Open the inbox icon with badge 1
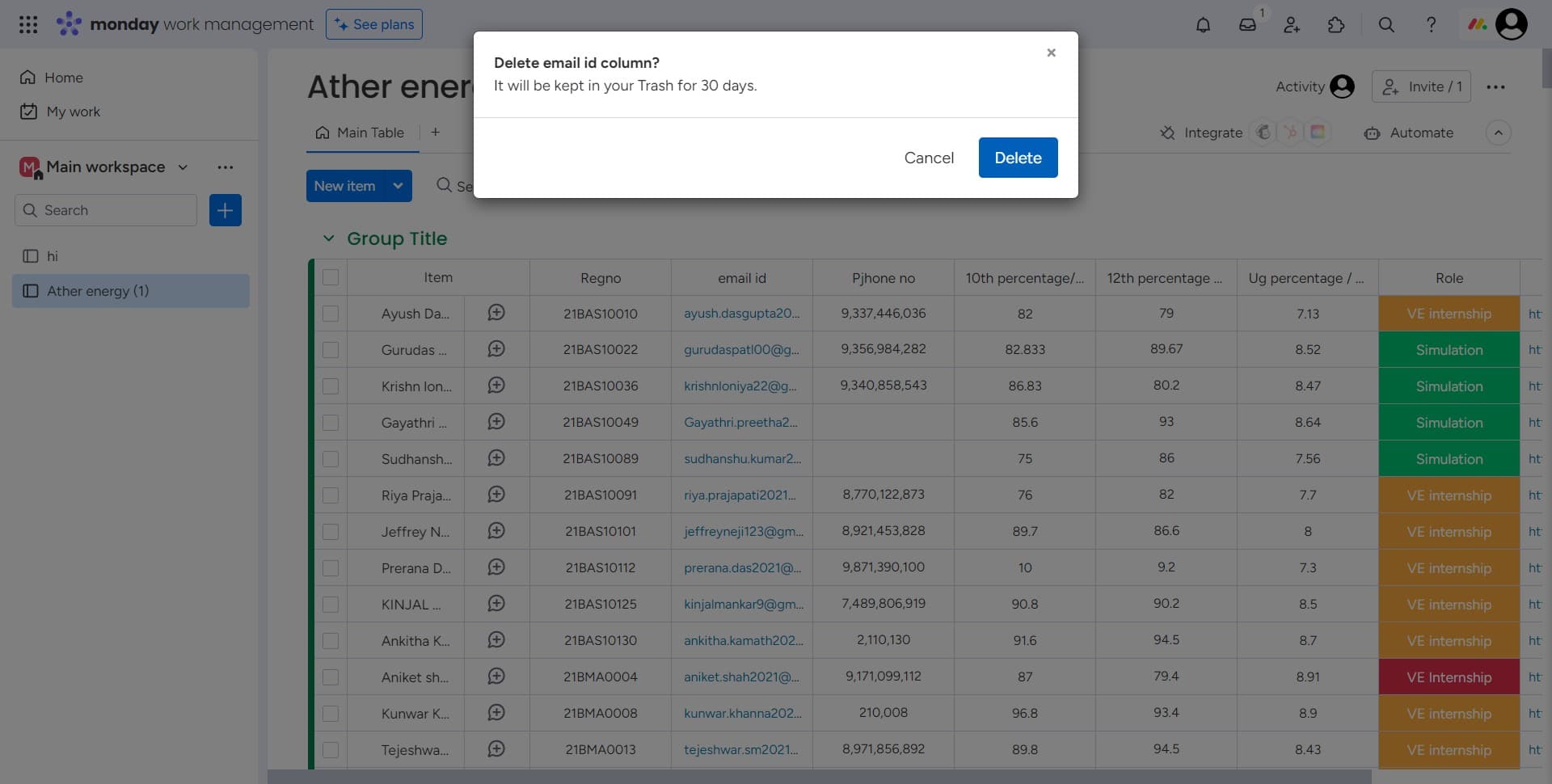Viewport: 1552px width, 784px height. click(1247, 25)
